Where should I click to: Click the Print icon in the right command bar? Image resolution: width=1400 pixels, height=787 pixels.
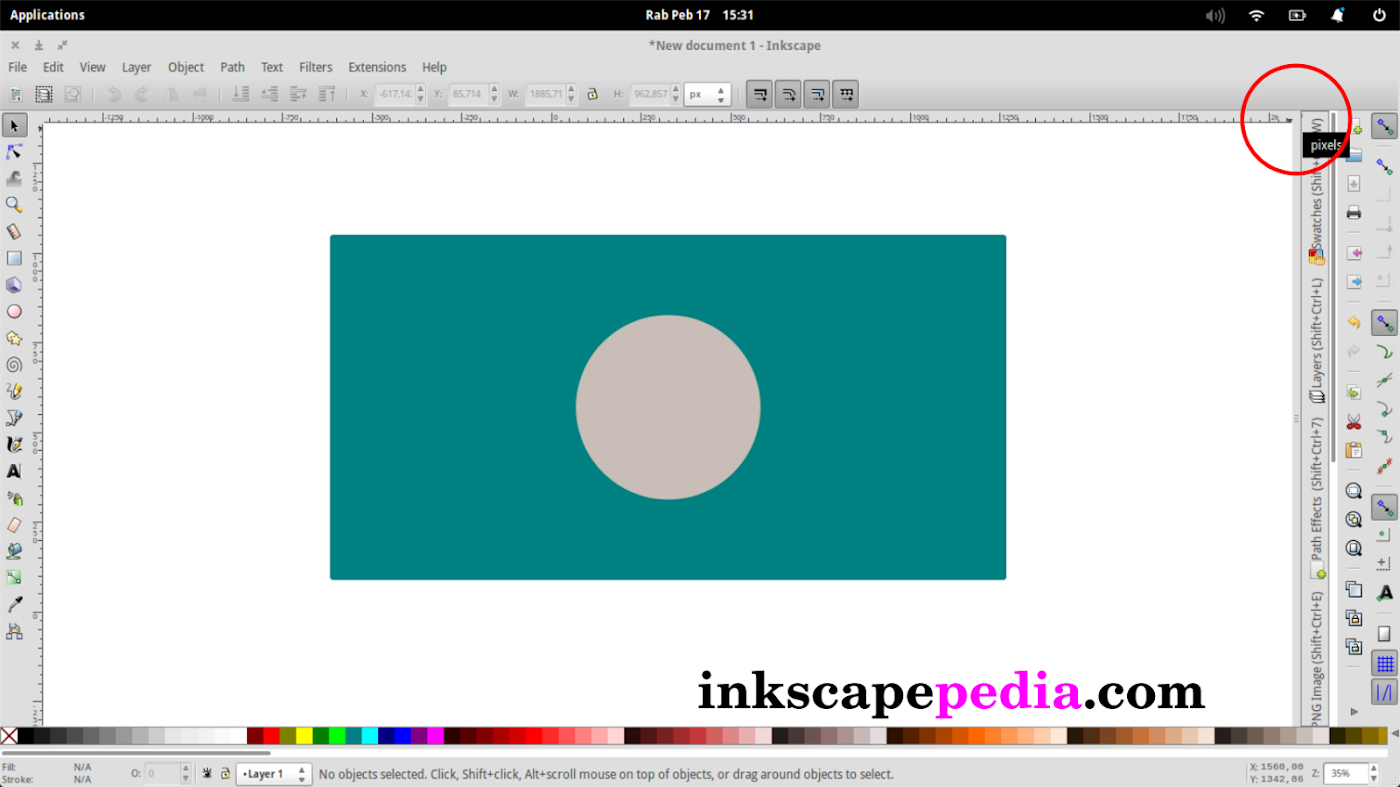coord(1354,212)
